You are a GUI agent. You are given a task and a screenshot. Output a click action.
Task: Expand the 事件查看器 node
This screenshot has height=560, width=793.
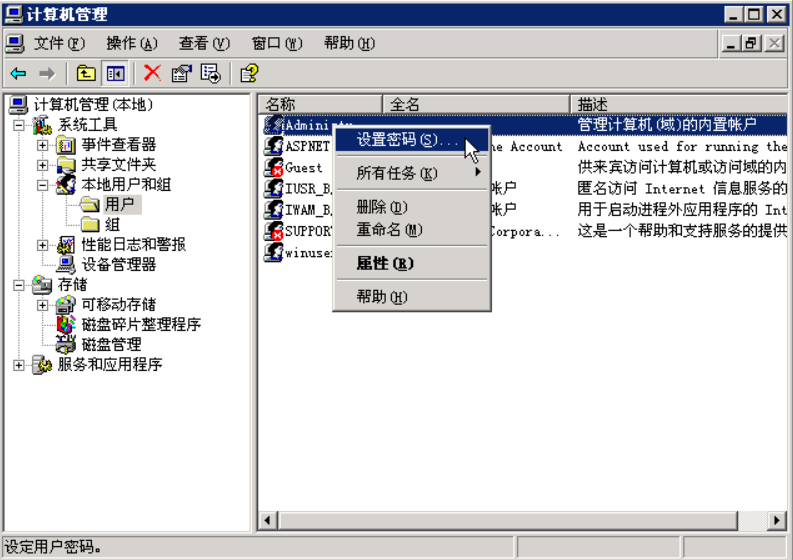[x=42, y=145]
